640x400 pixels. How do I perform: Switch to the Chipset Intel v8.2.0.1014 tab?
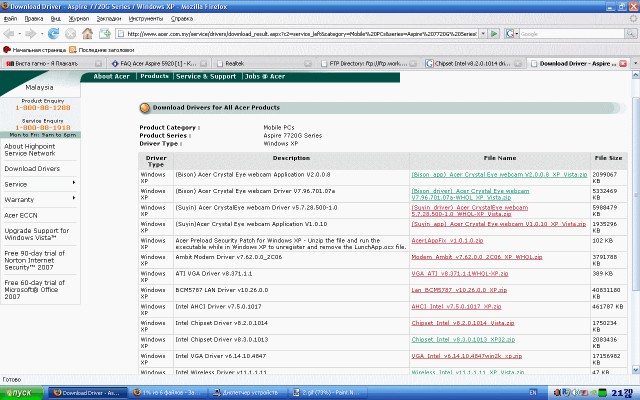coord(474,63)
